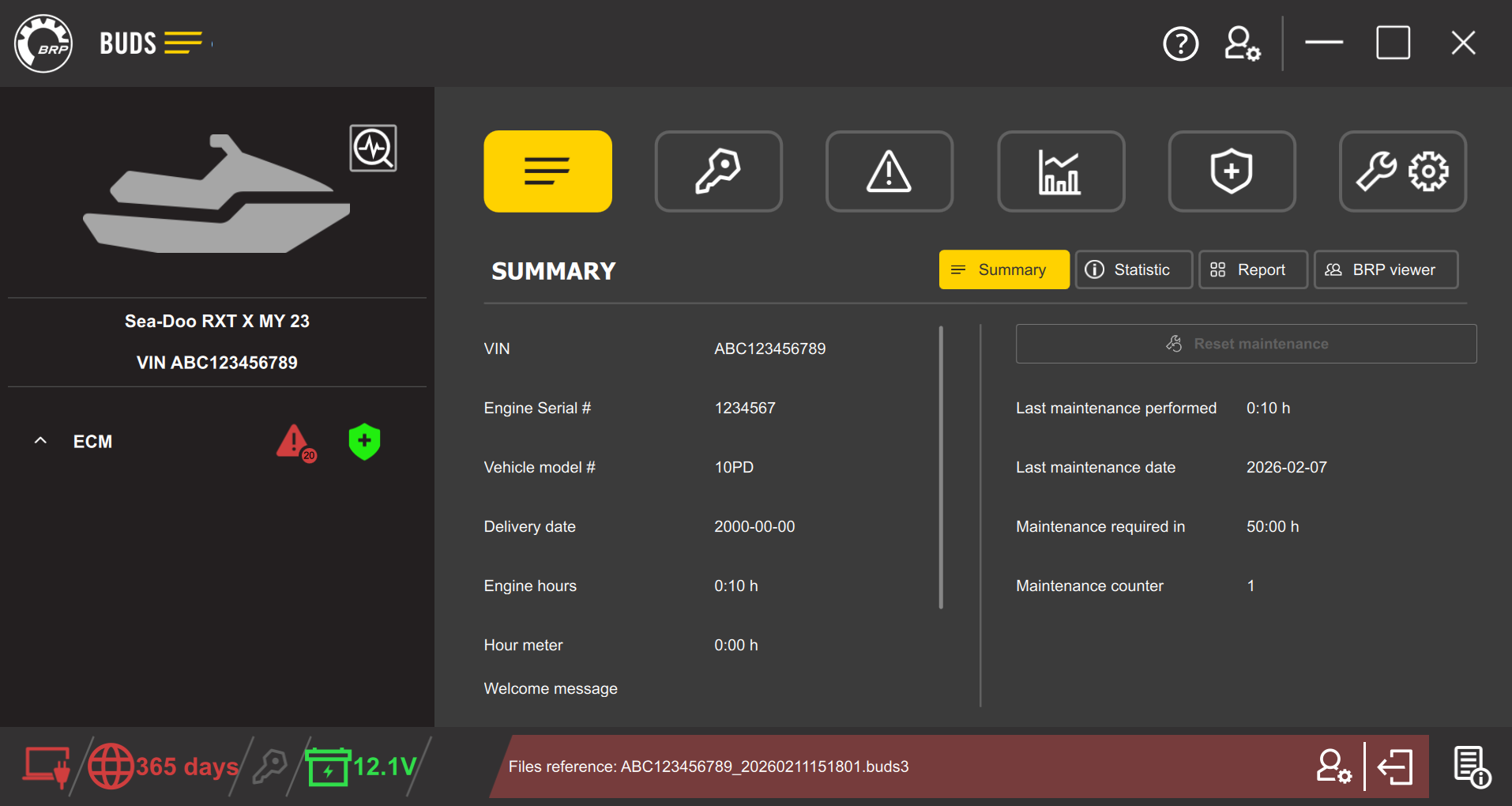Screen dimensions: 1512x806
Task: Click the red fault badge next to ECM
Action: point(295,443)
